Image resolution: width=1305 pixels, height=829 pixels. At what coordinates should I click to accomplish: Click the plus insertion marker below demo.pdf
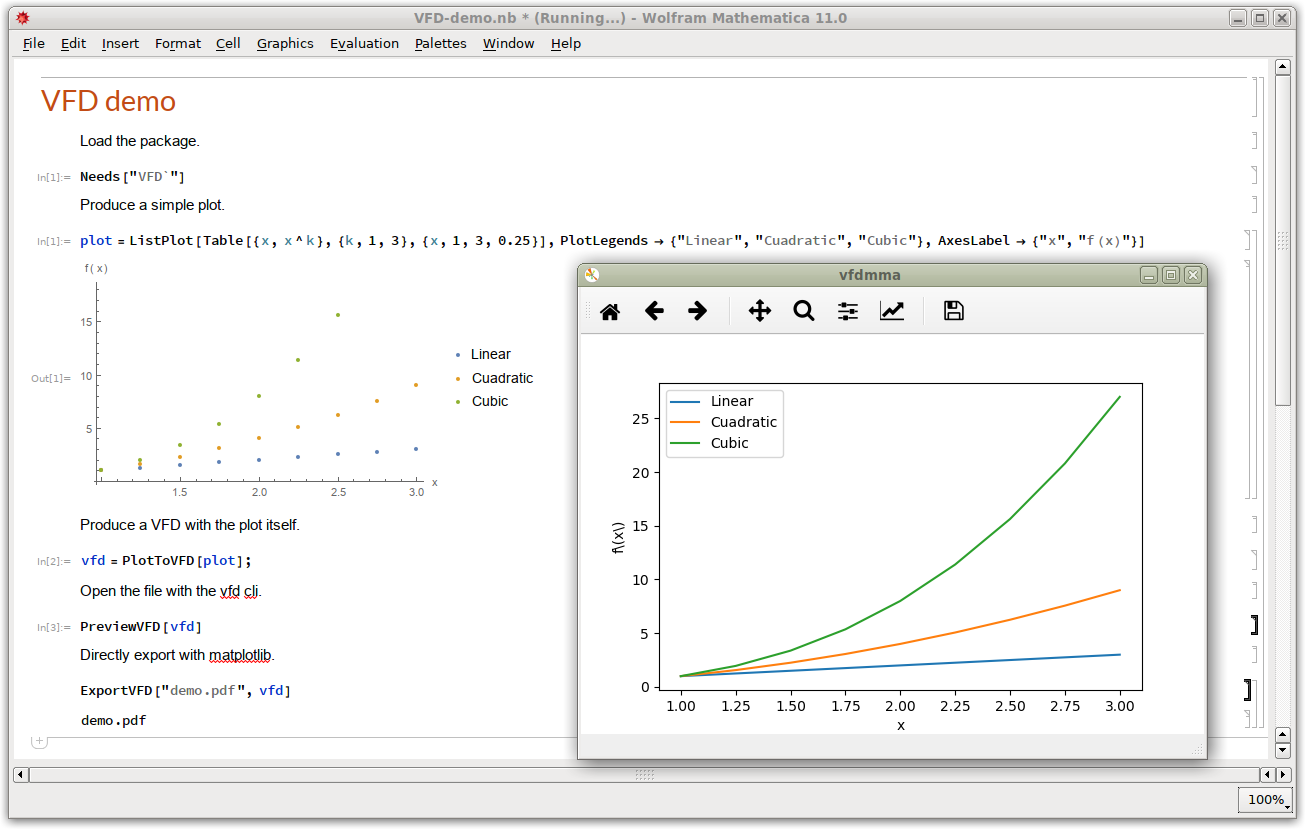click(x=39, y=741)
